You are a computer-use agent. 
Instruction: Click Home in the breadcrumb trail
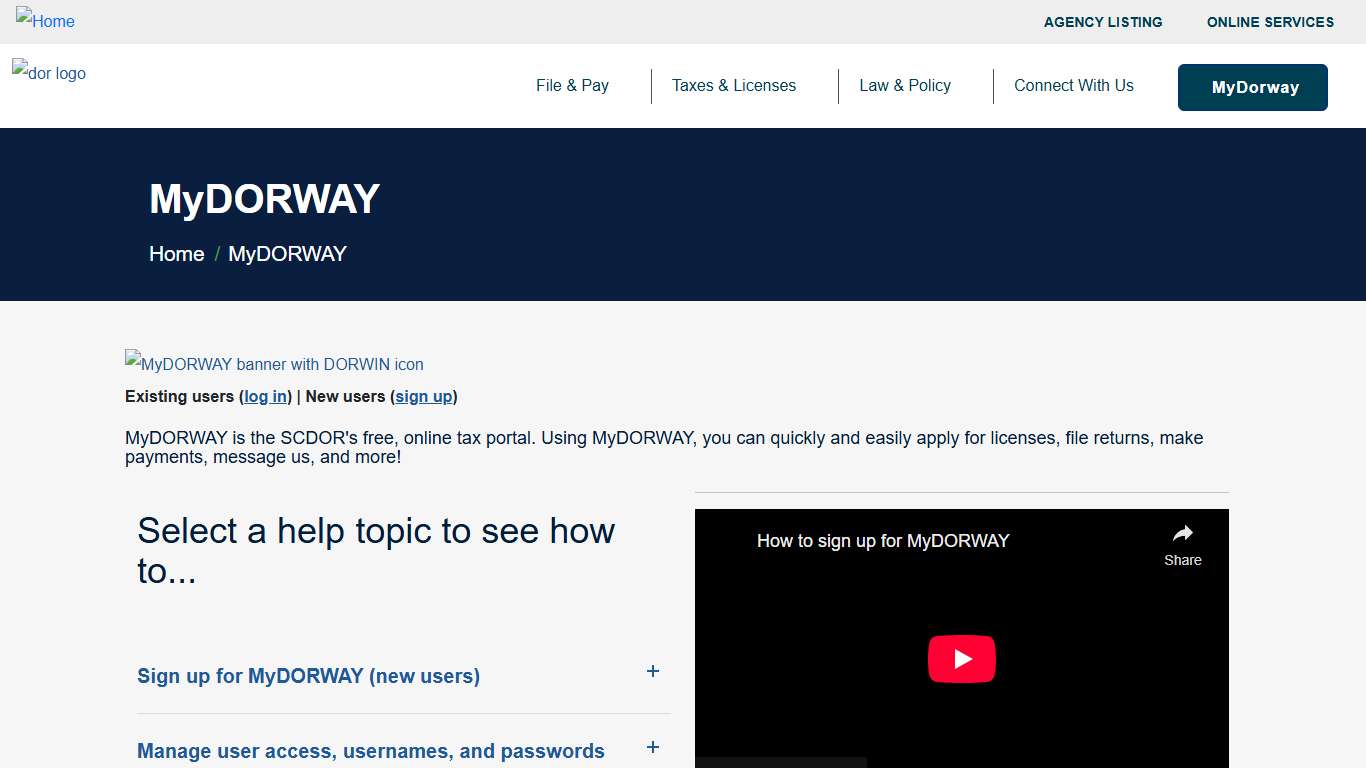[176, 254]
